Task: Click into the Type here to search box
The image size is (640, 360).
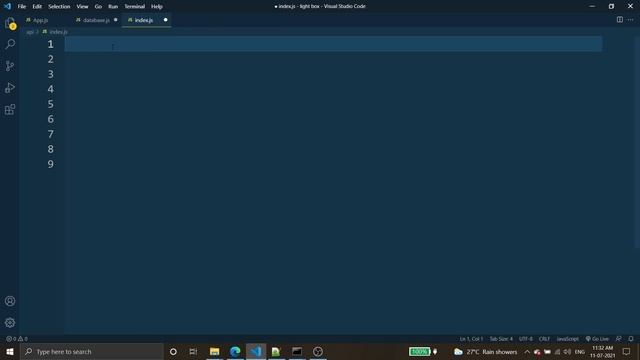Action: pyautogui.click(x=92, y=351)
